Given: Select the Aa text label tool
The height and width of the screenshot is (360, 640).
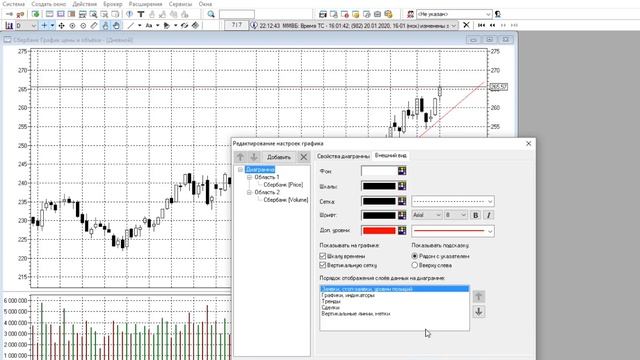Looking at the screenshot, I should click(149, 26).
